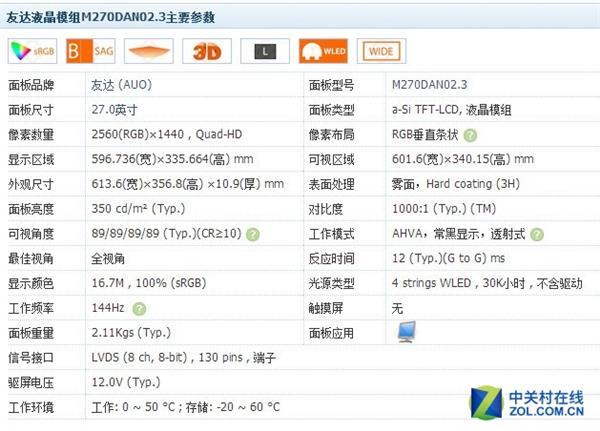Image resolution: width=600 pixels, height=431 pixels.
Task: Click the orange oval icon beside SAG
Action: point(148,51)
